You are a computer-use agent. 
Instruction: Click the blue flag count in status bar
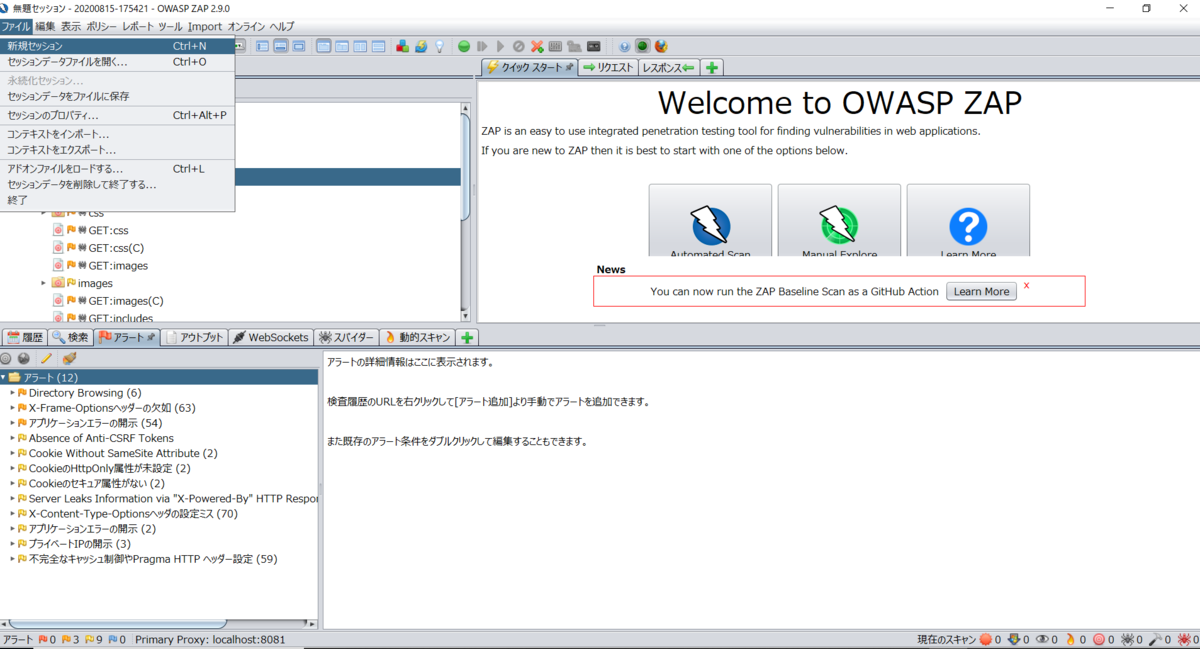[x=117, y=639]
